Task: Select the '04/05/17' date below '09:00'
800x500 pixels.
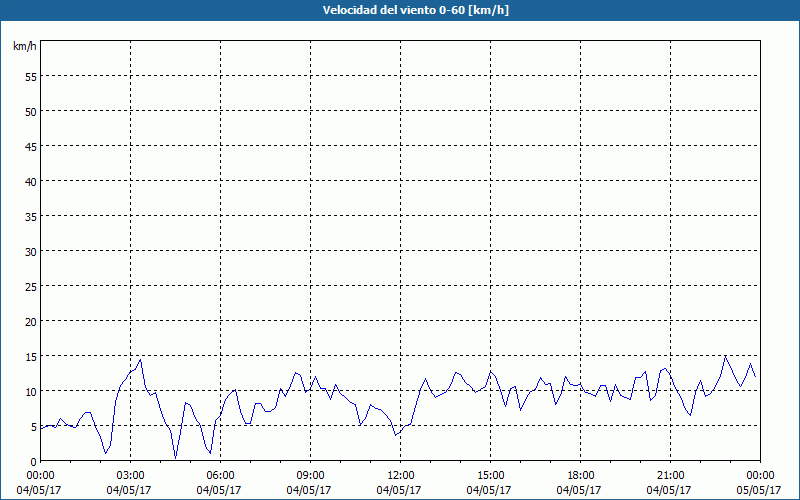Action: click(309, 490)
